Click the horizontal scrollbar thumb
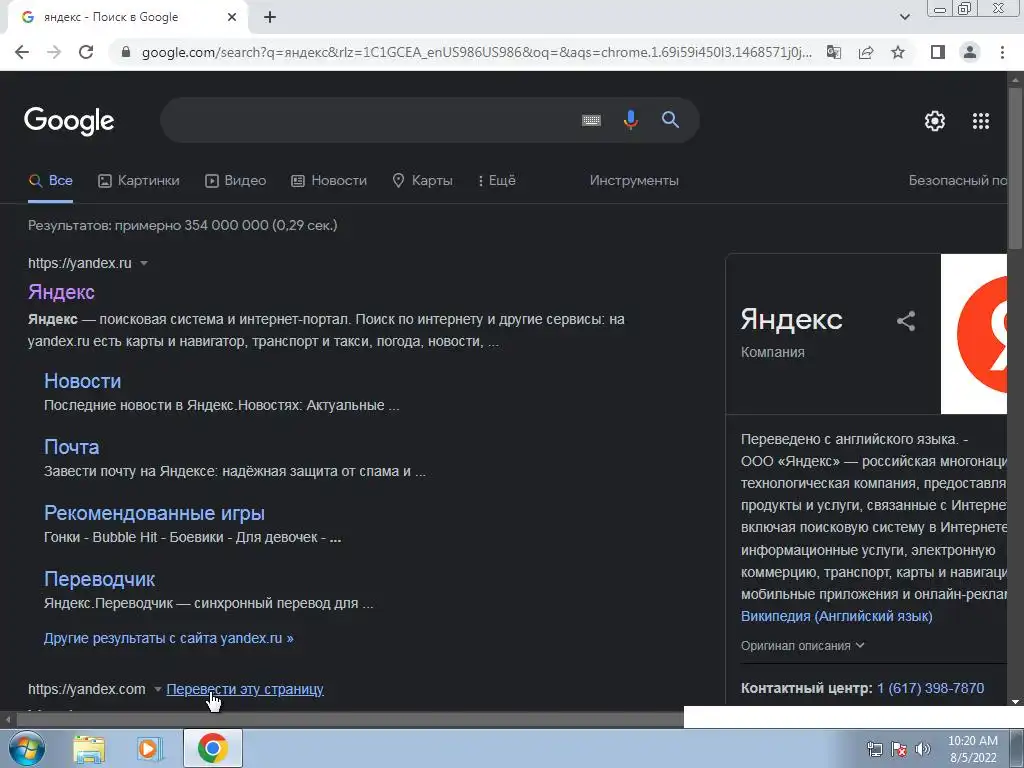The width and height of the screenshot is (1024, 768). [x=350, y=720]
